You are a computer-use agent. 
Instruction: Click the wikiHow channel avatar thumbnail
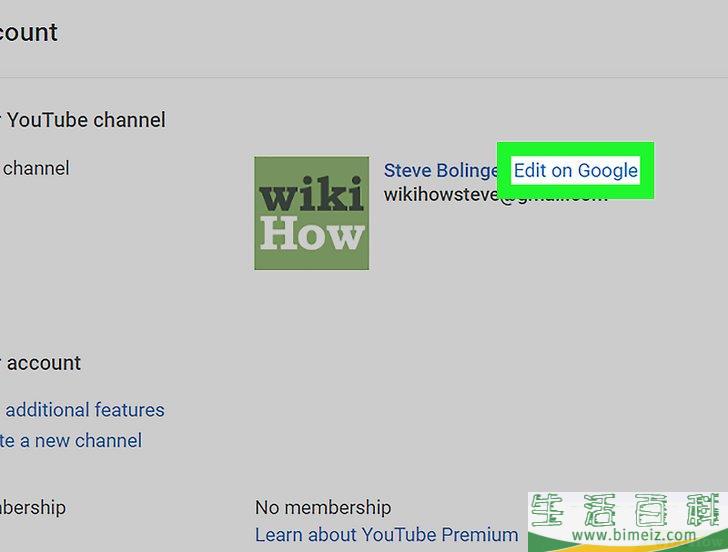[312, 213]
